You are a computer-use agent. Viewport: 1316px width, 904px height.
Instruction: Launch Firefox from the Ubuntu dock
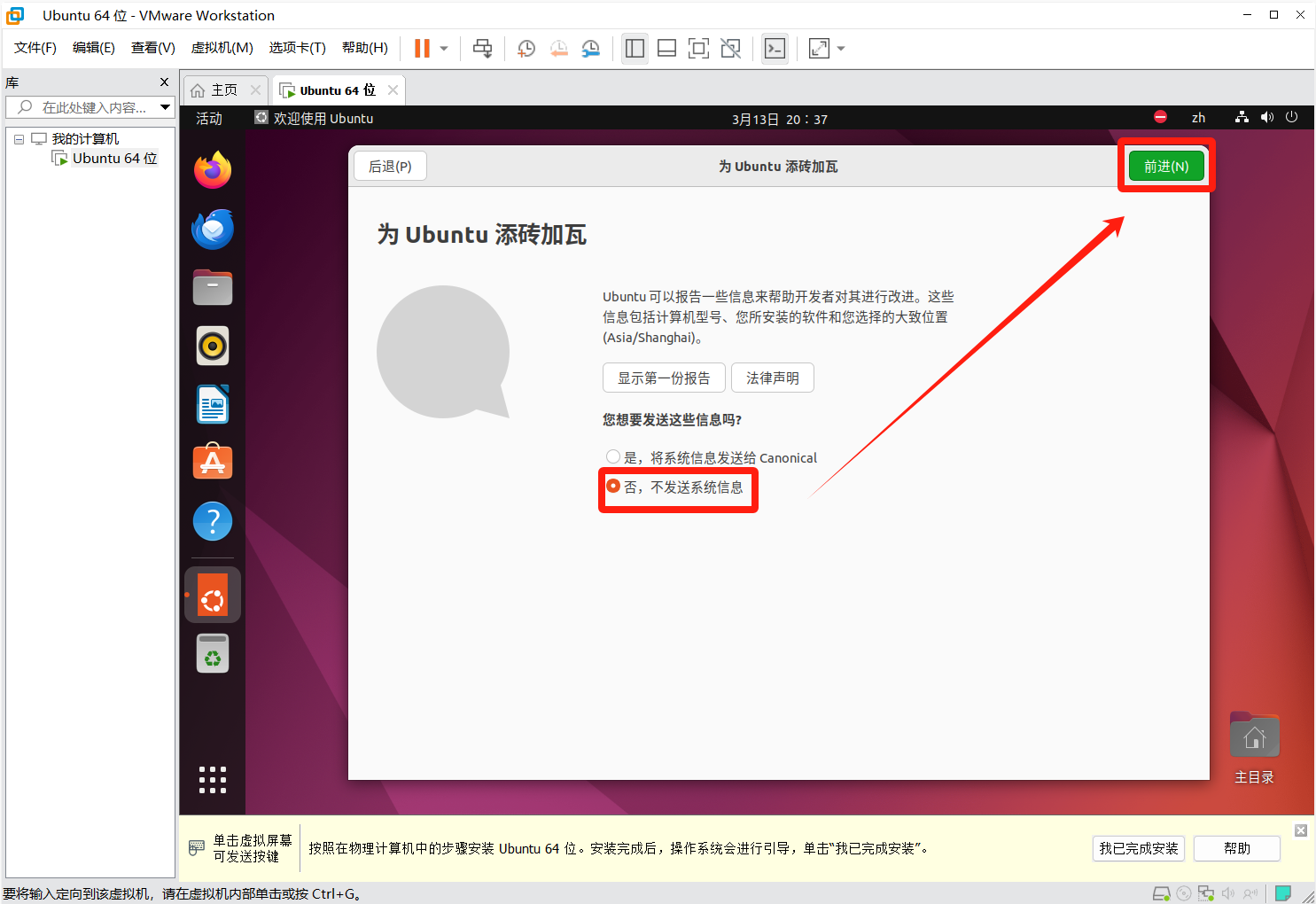pos(213,170)
